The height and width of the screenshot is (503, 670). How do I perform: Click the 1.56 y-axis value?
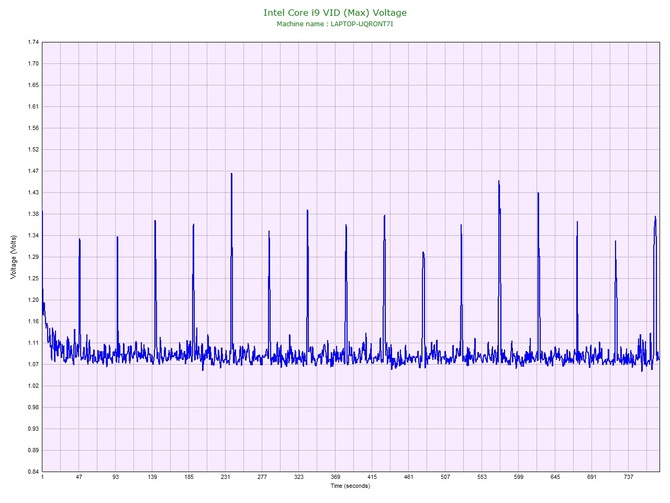point(33,128)
